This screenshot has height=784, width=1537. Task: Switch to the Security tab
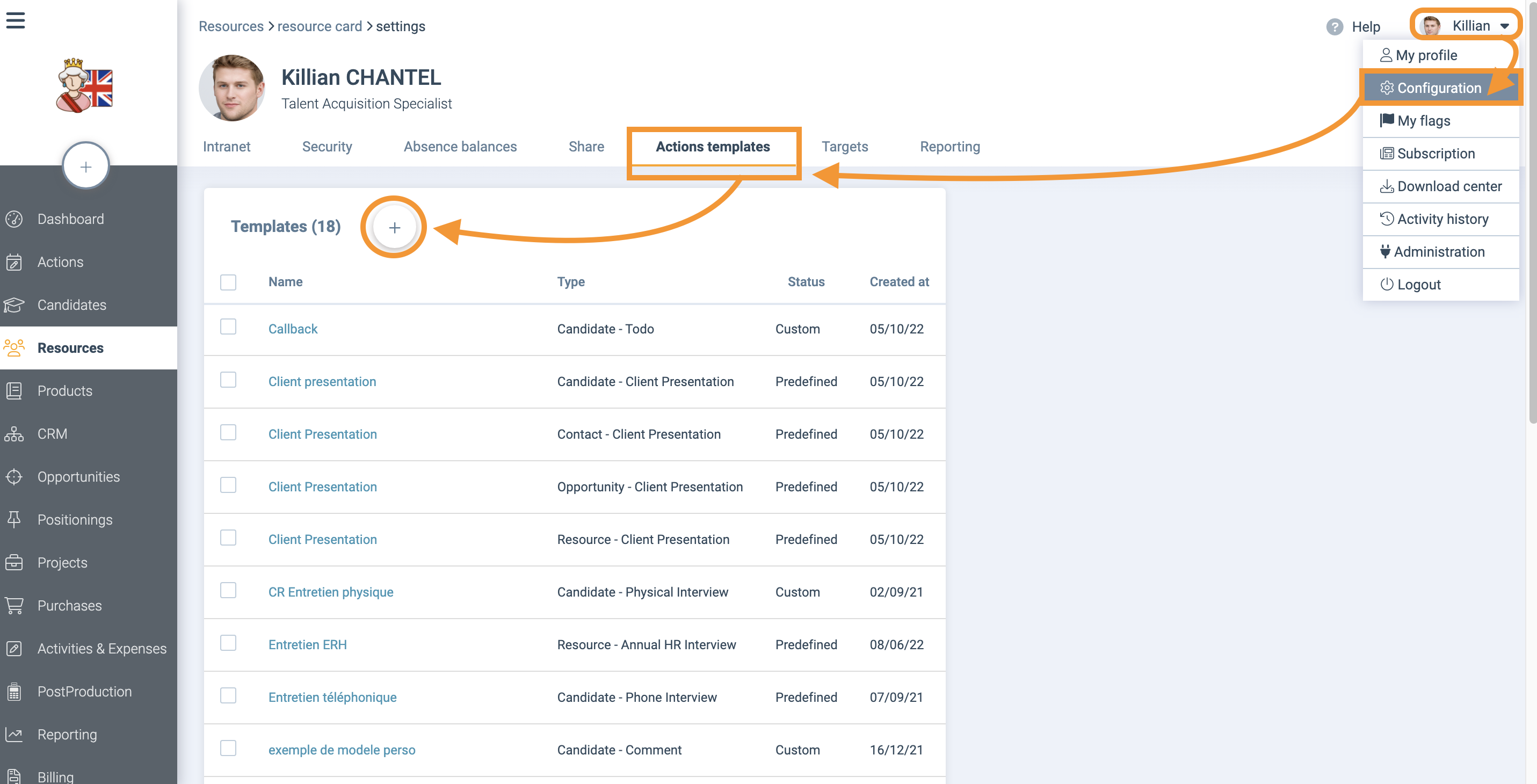point(327,147)
